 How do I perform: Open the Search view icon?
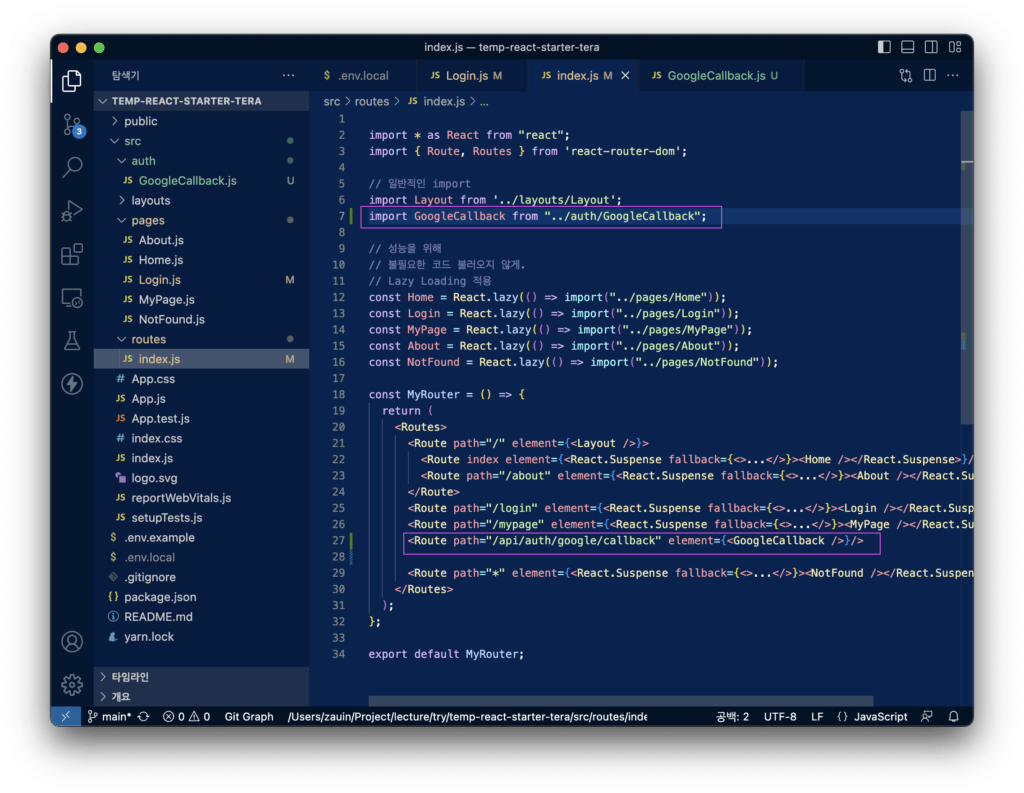tap(72, 167)
